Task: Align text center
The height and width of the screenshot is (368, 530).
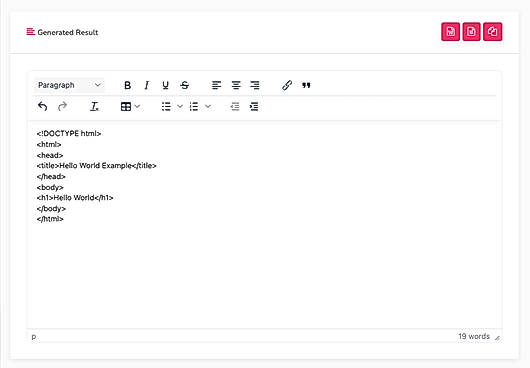Action: (236, 85)
